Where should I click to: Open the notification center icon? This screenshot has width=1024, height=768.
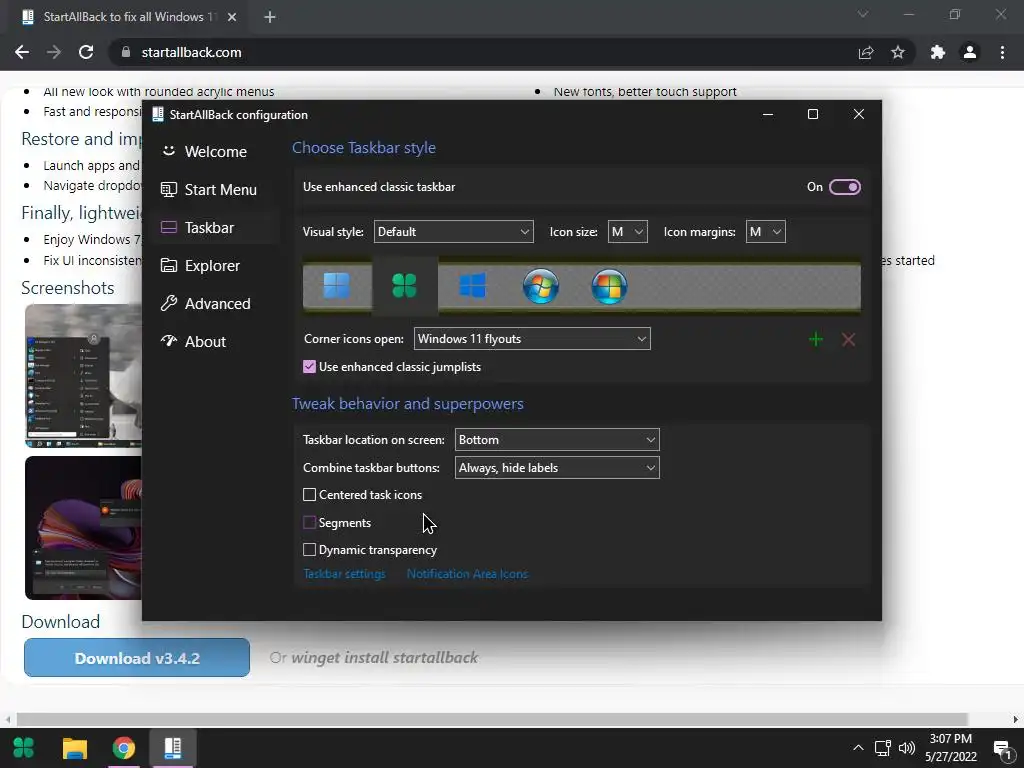pos(1002,749)
